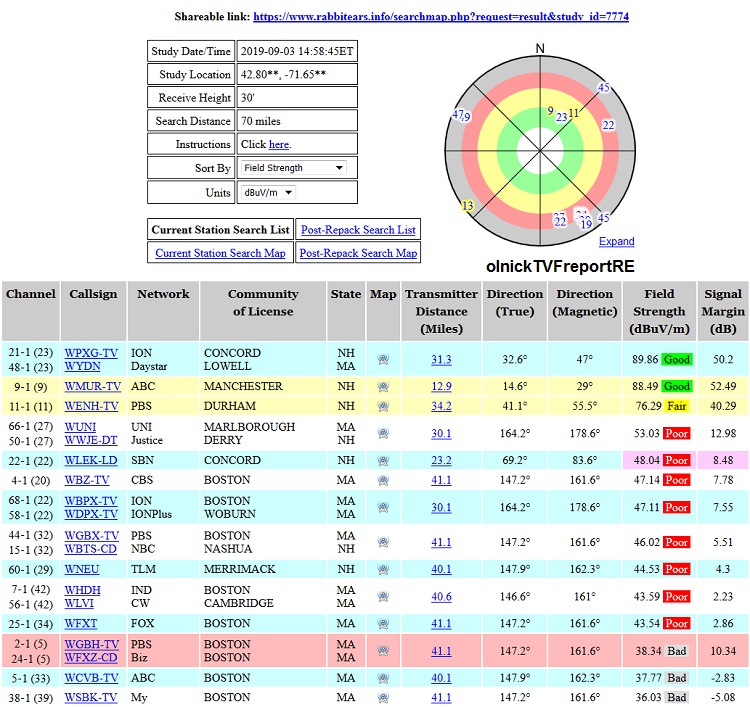Viewport: 750px width, 707px height.
Task: Switch to Post-Repack Search List
Action: 357,230
